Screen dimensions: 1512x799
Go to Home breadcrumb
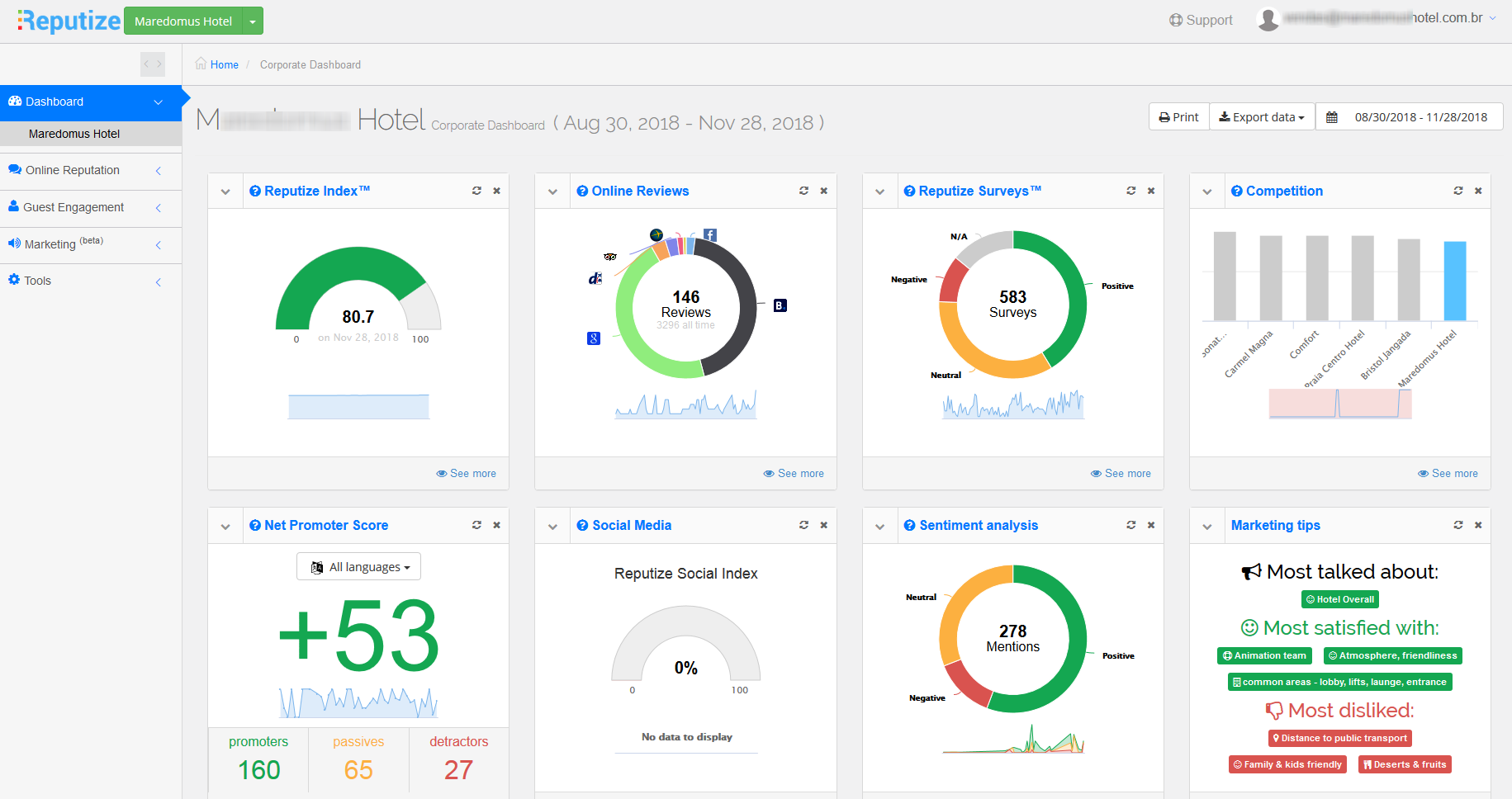[224, 64]
